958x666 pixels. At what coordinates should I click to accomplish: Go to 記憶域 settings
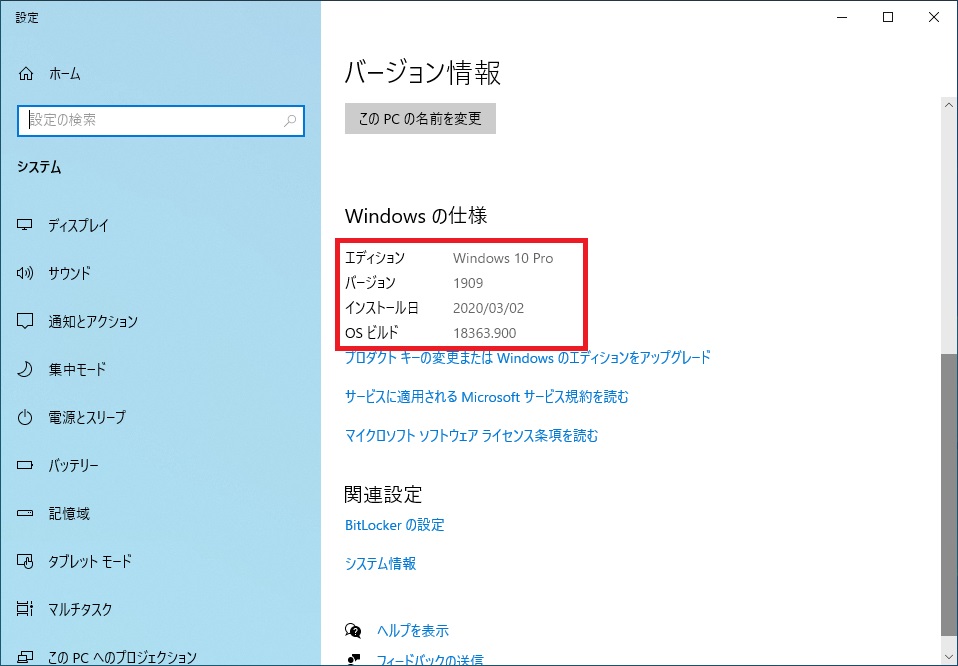click(x=69, y=513)
